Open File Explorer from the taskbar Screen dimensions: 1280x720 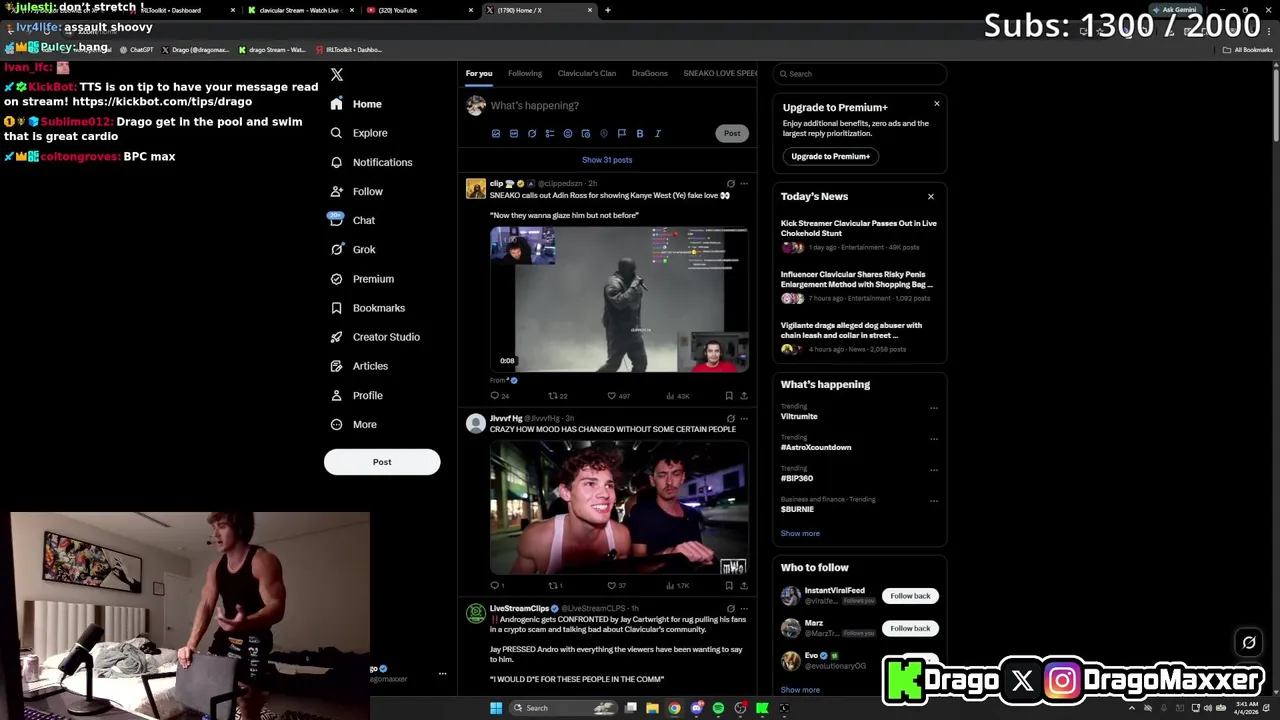pos(652,708)
